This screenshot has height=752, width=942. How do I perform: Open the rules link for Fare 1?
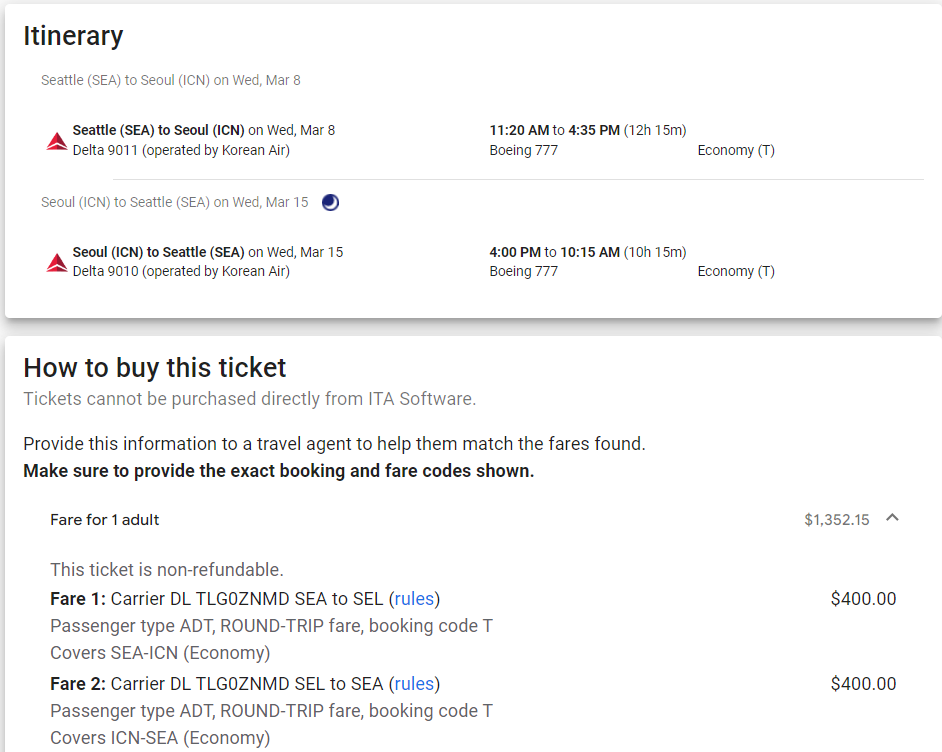coord(414,599)
